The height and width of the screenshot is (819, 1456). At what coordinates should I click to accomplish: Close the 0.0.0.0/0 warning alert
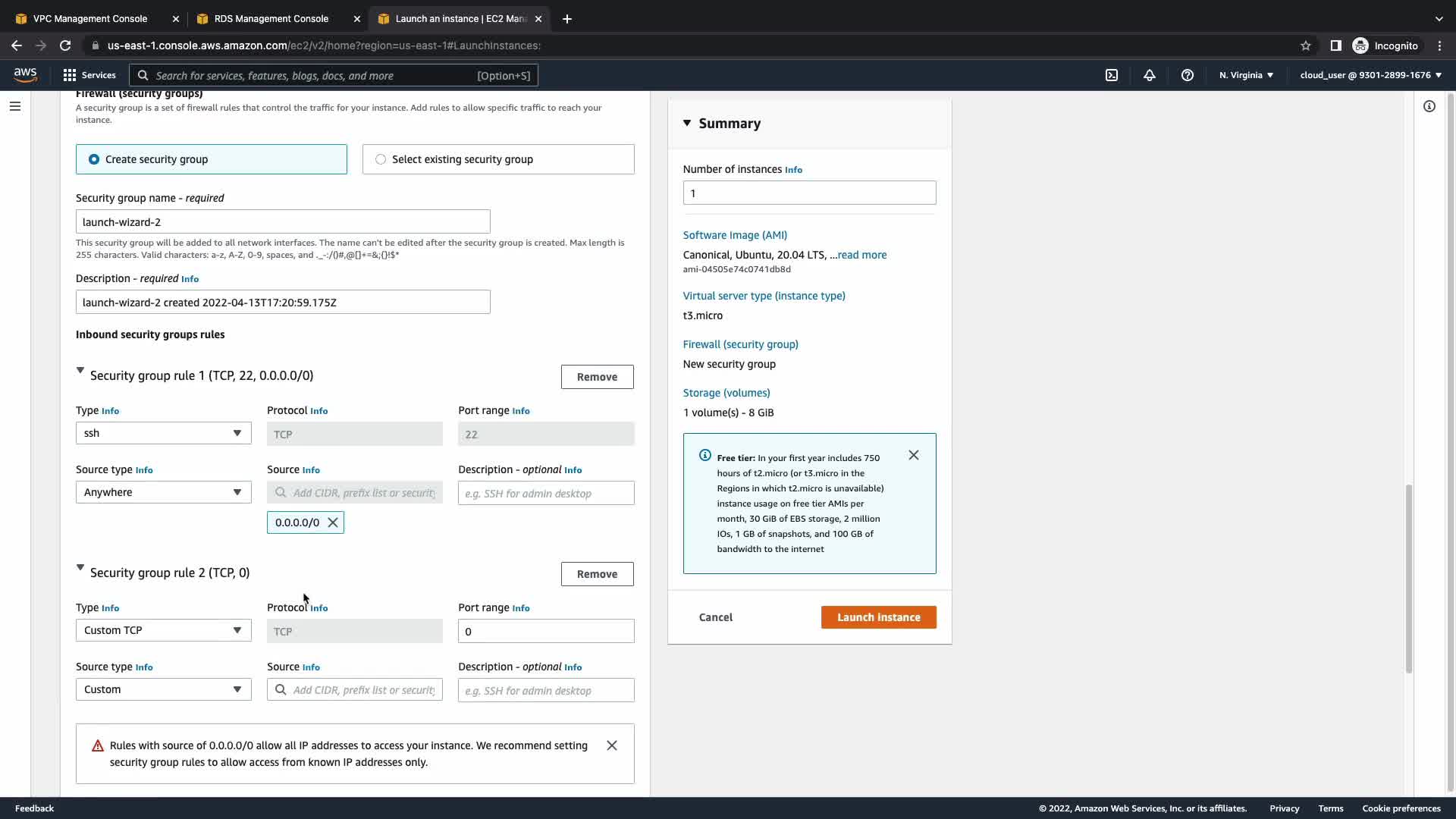tap(611, 745)
